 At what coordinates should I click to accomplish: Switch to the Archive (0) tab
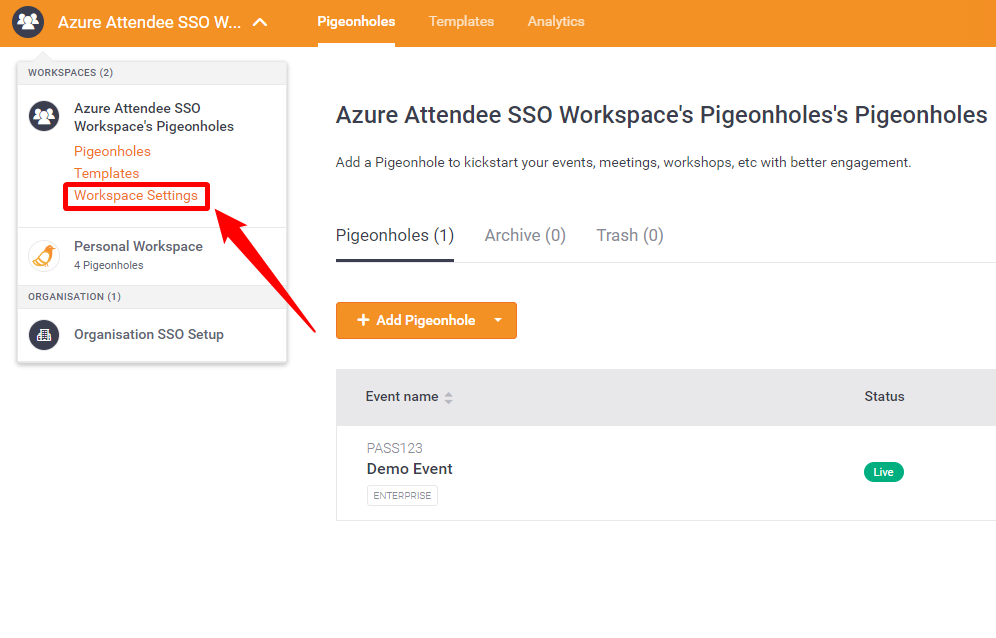click(x=525, y=236)
